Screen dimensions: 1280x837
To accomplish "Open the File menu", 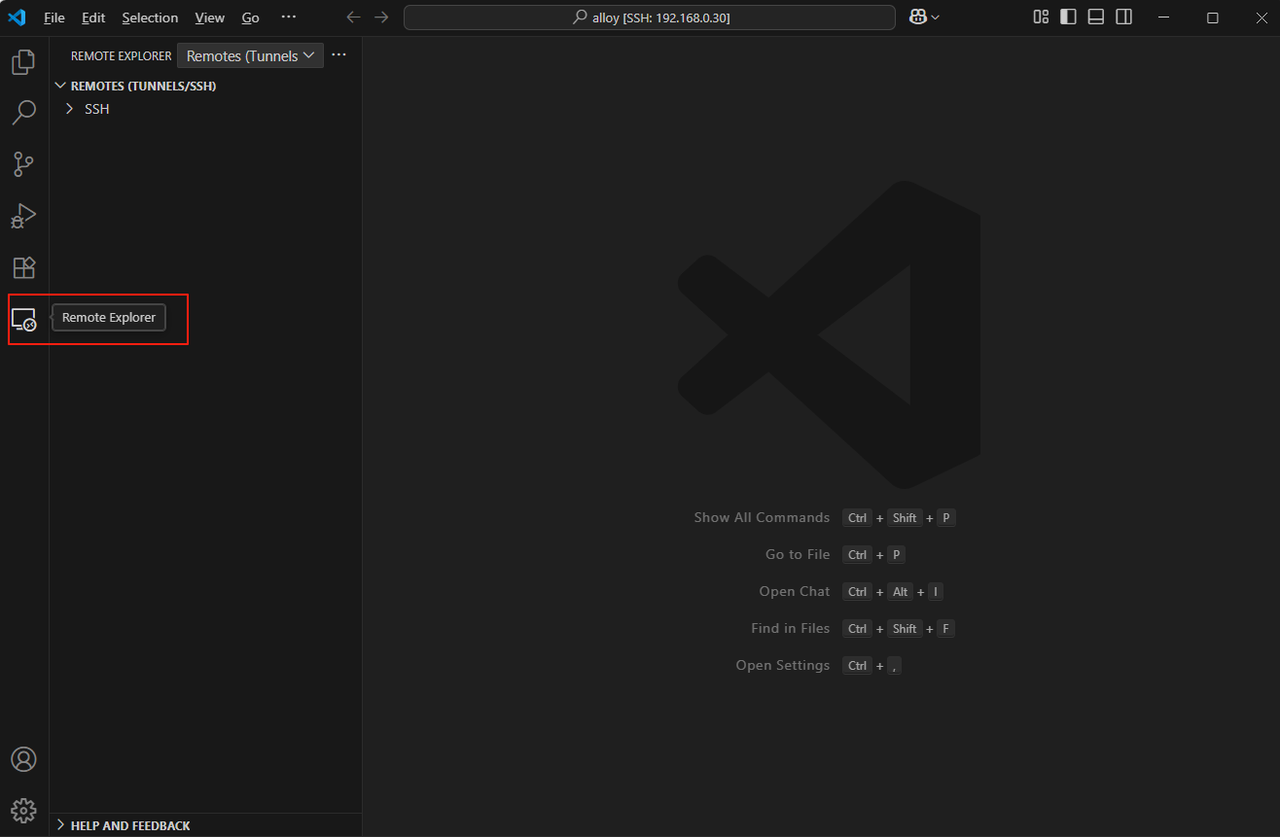I will [x=53, y=17].
